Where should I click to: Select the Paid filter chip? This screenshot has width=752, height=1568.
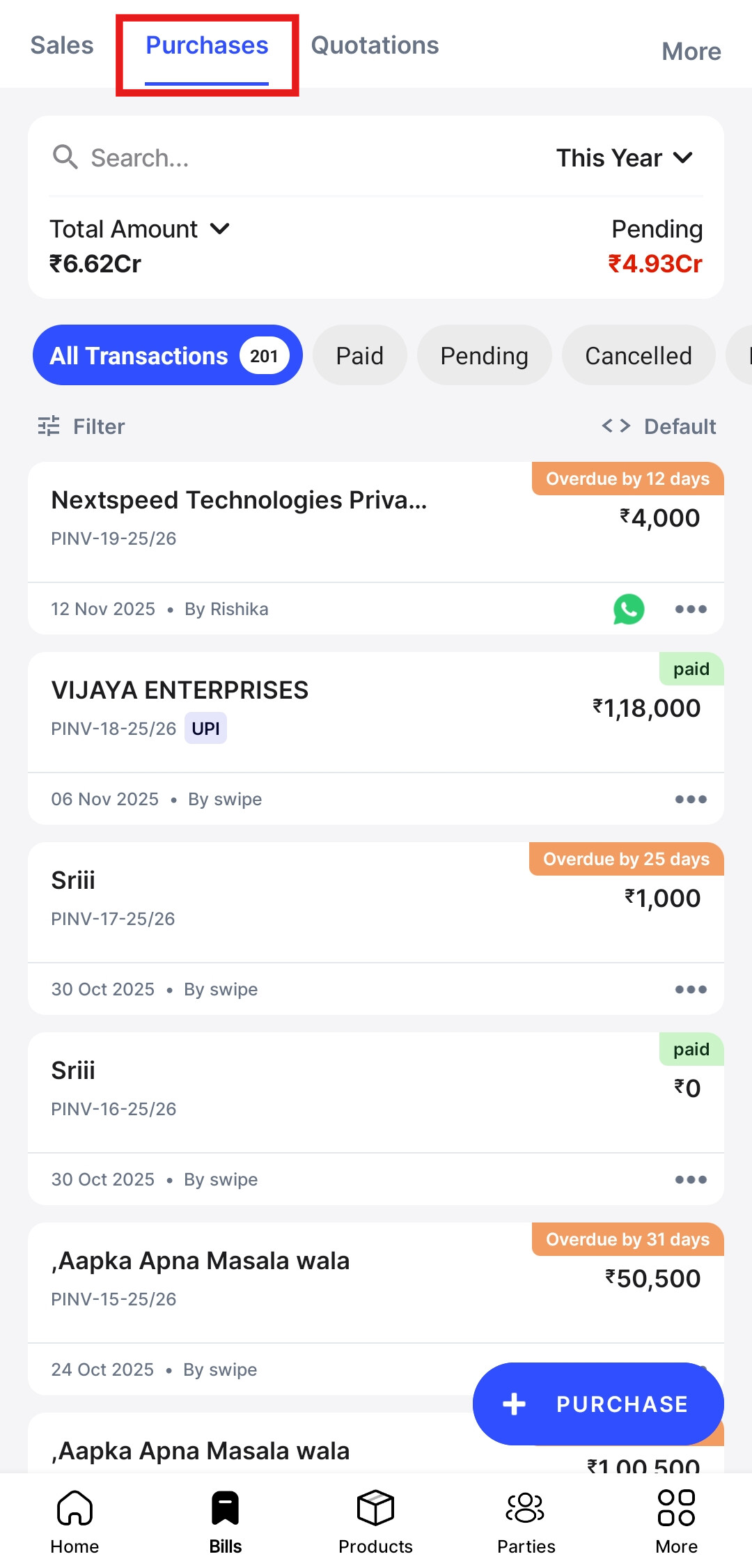pyautogui.click(x=359, y=356)
